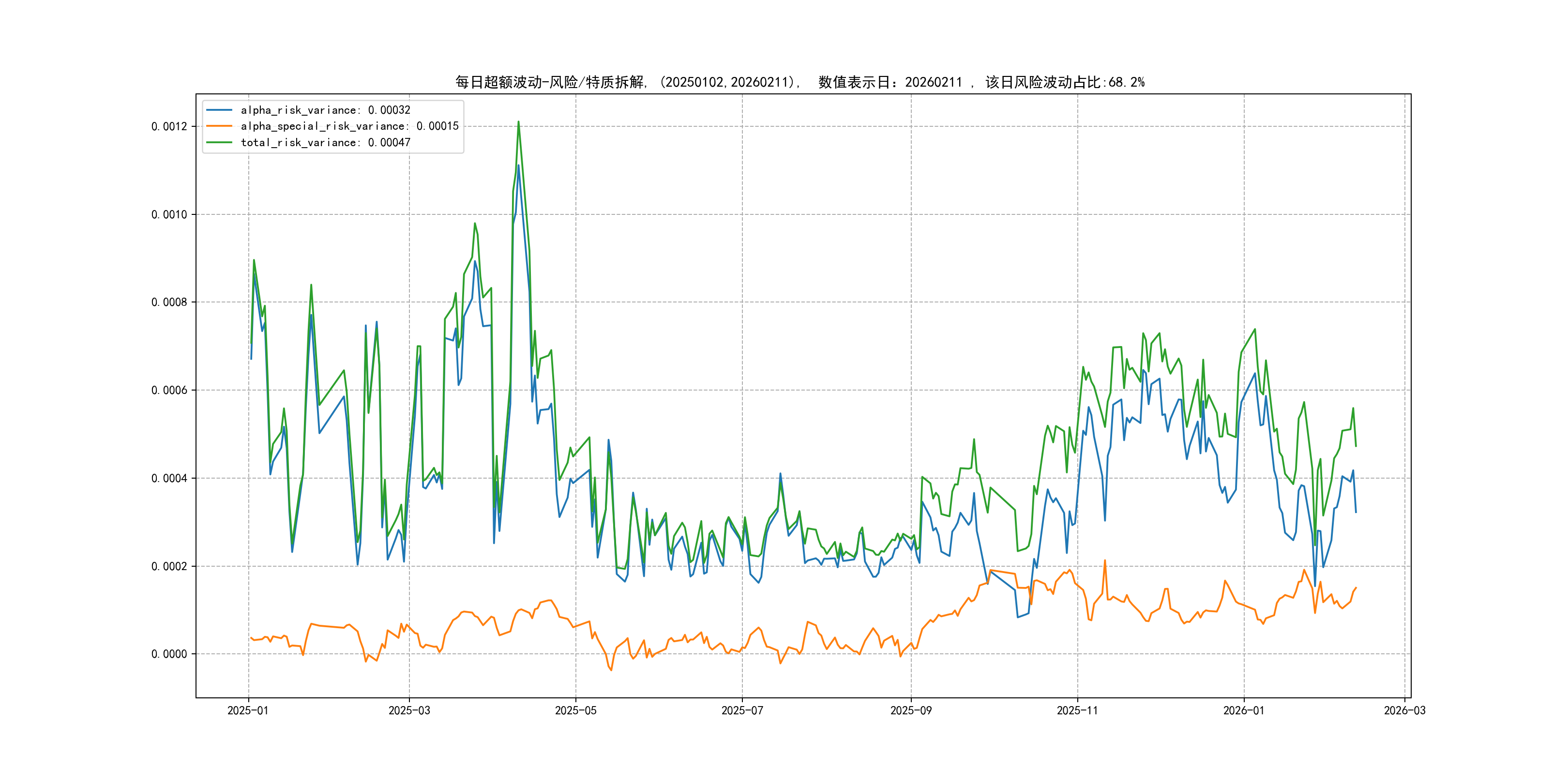Click the orange alpha_special_risk_variance legend line

click(x=219, y=126)
